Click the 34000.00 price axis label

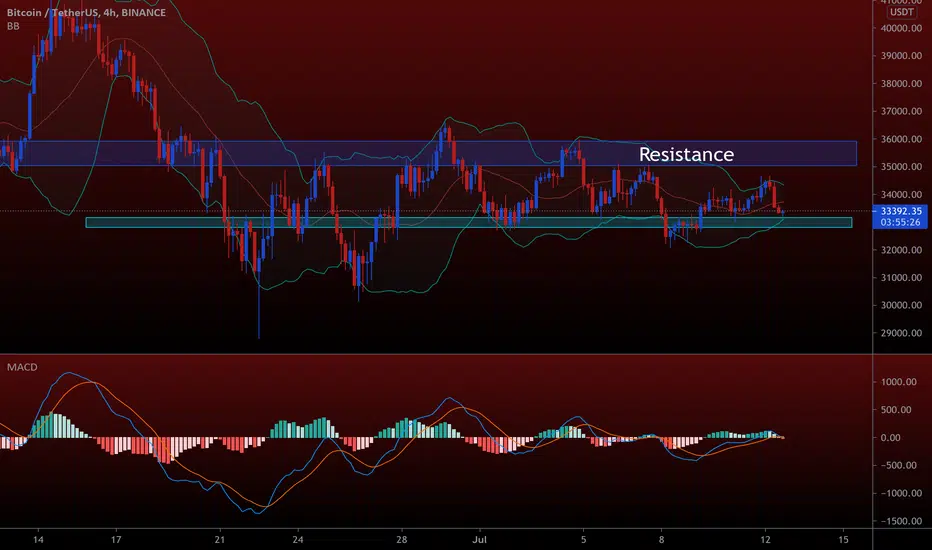point(901,194)
